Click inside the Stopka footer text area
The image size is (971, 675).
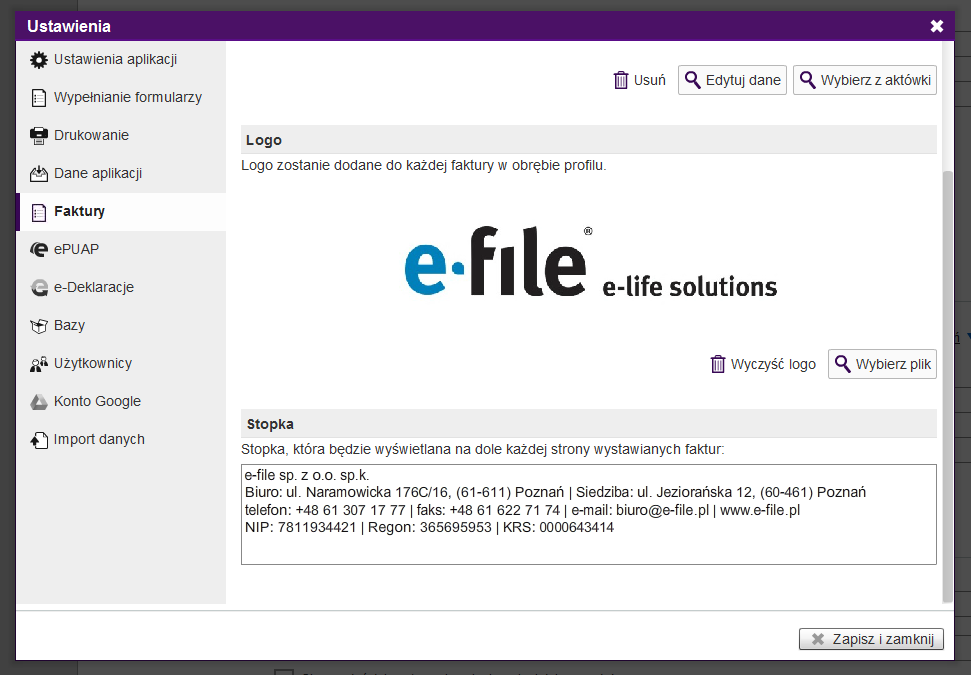(588, 514)
